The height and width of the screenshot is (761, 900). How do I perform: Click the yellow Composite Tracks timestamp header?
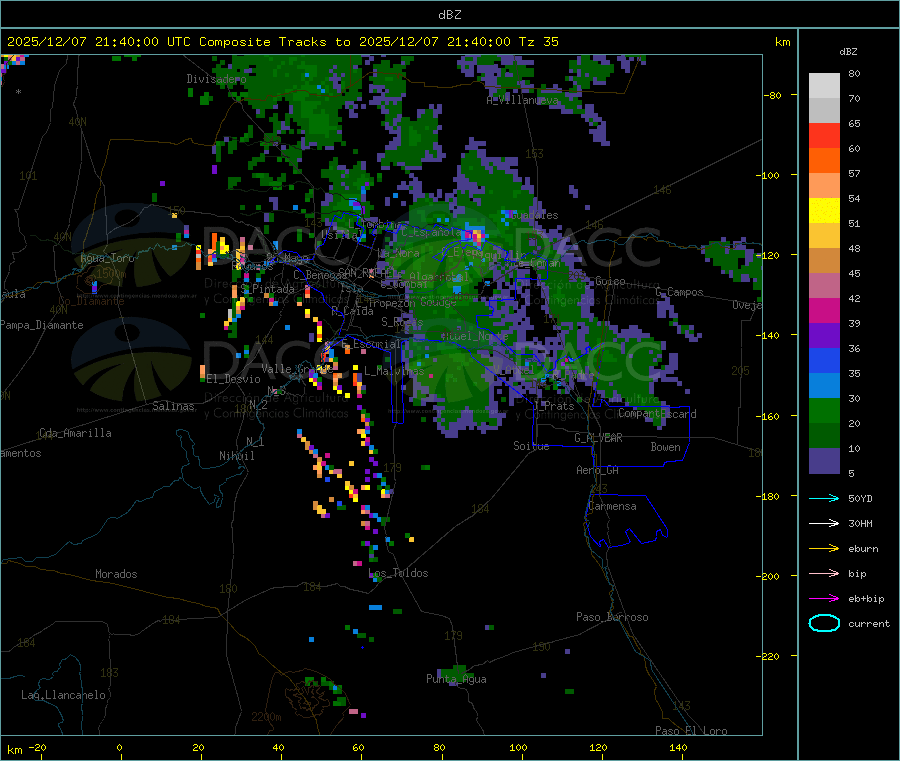[x=283, y=42]
